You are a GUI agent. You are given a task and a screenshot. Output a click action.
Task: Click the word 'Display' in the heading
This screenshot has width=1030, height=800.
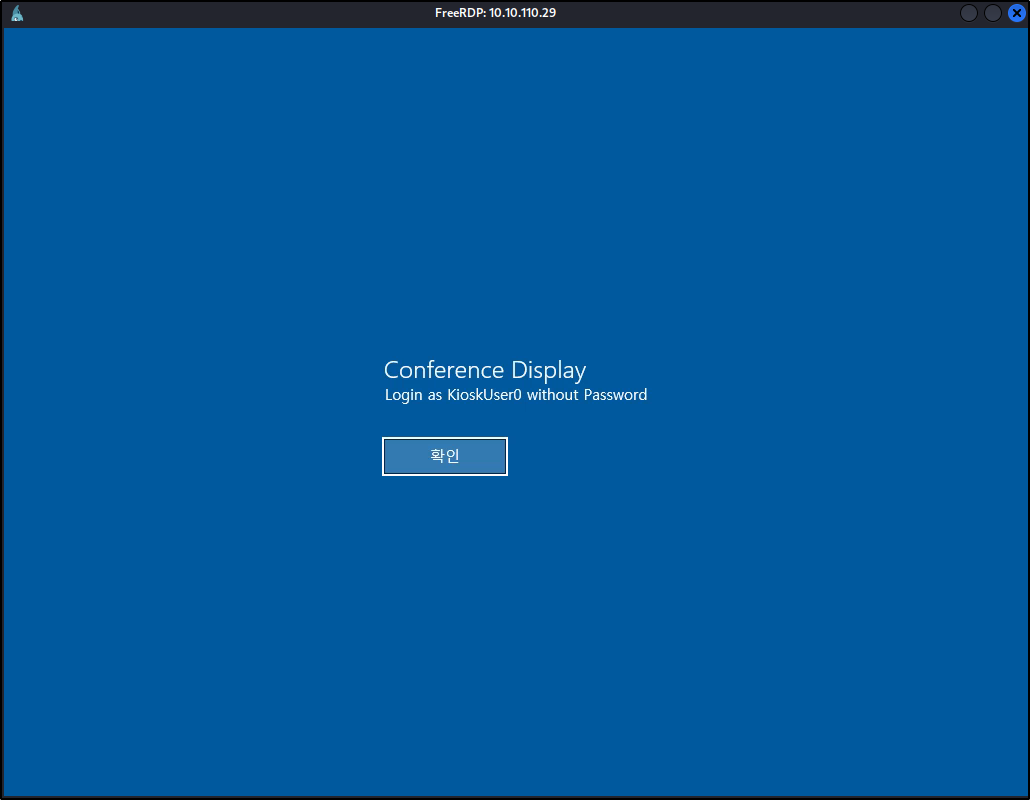pos(549,370)
